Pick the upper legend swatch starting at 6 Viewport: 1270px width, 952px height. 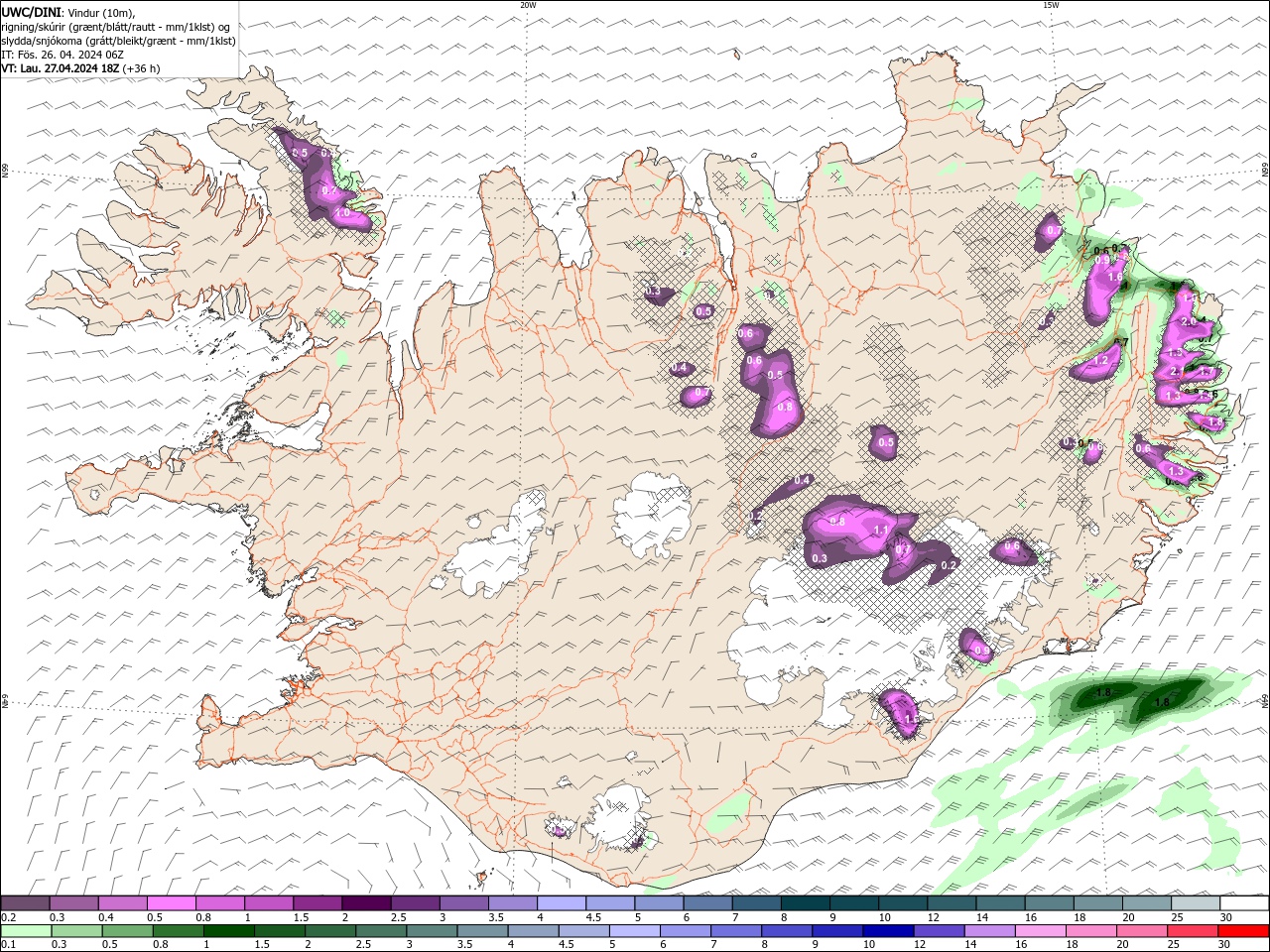707,903
